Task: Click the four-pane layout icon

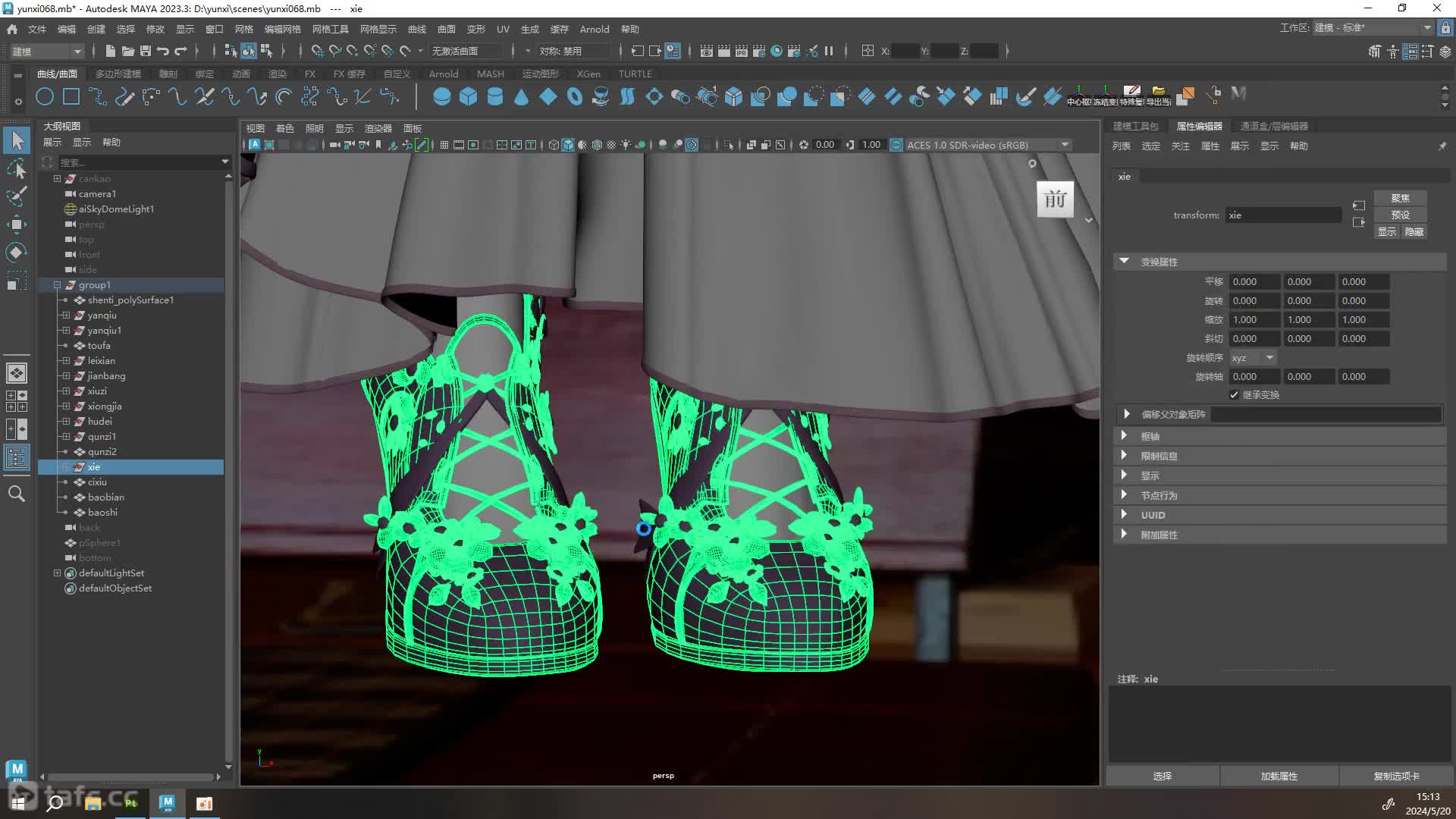Action: coord(17,401)
